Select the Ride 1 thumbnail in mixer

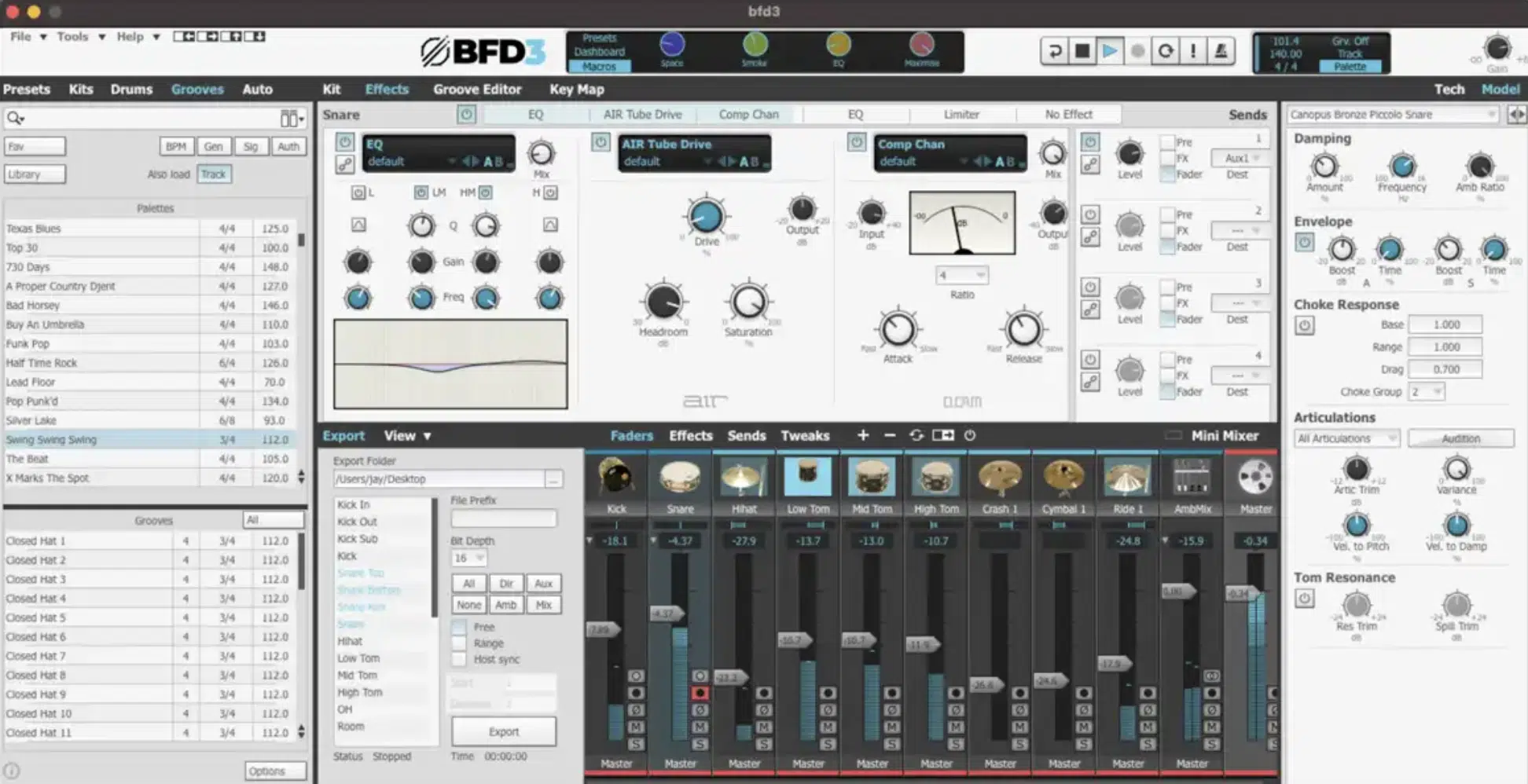[1128, 476]
